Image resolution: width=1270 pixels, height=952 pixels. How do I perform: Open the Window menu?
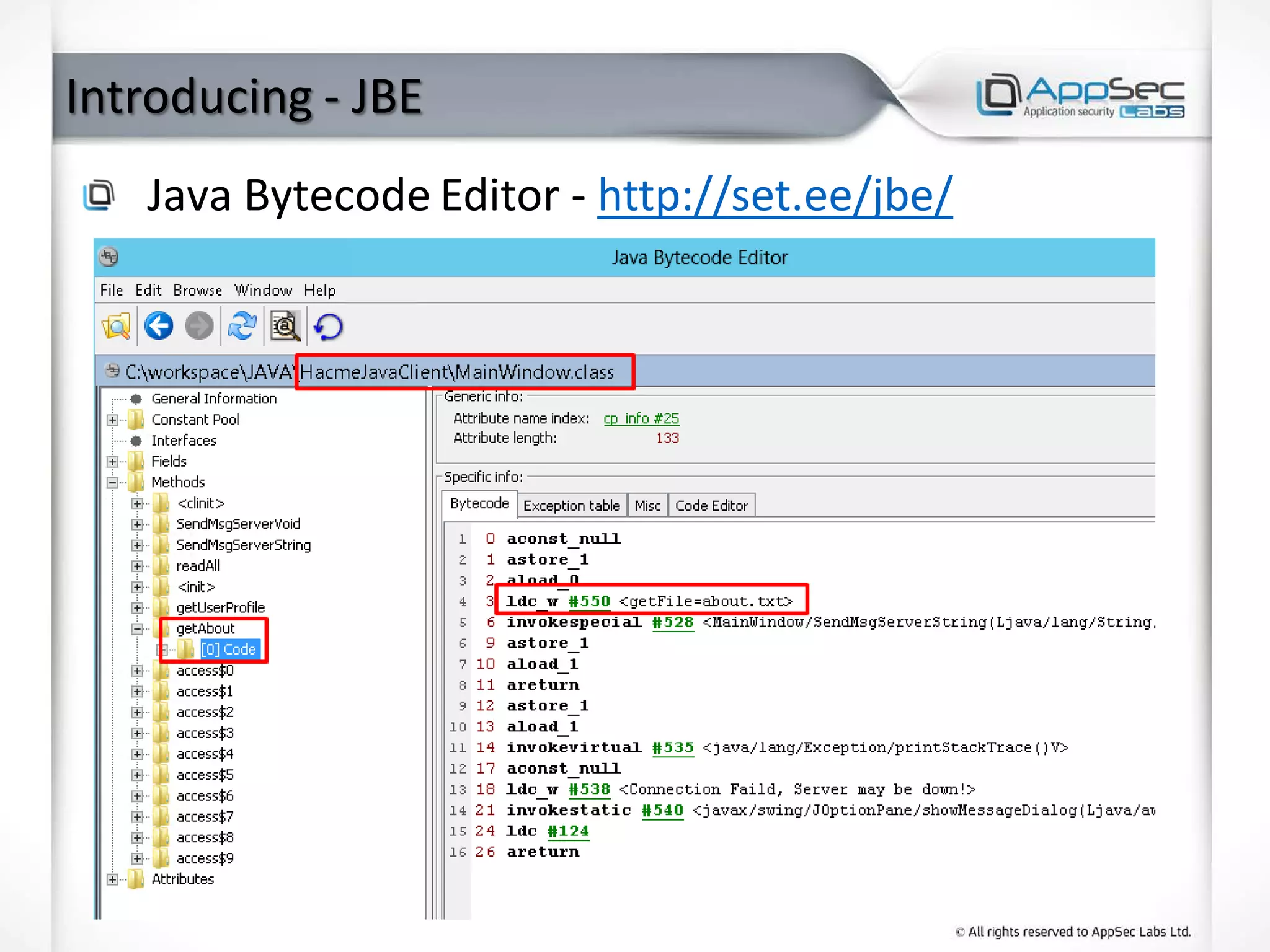coord(263,290)
